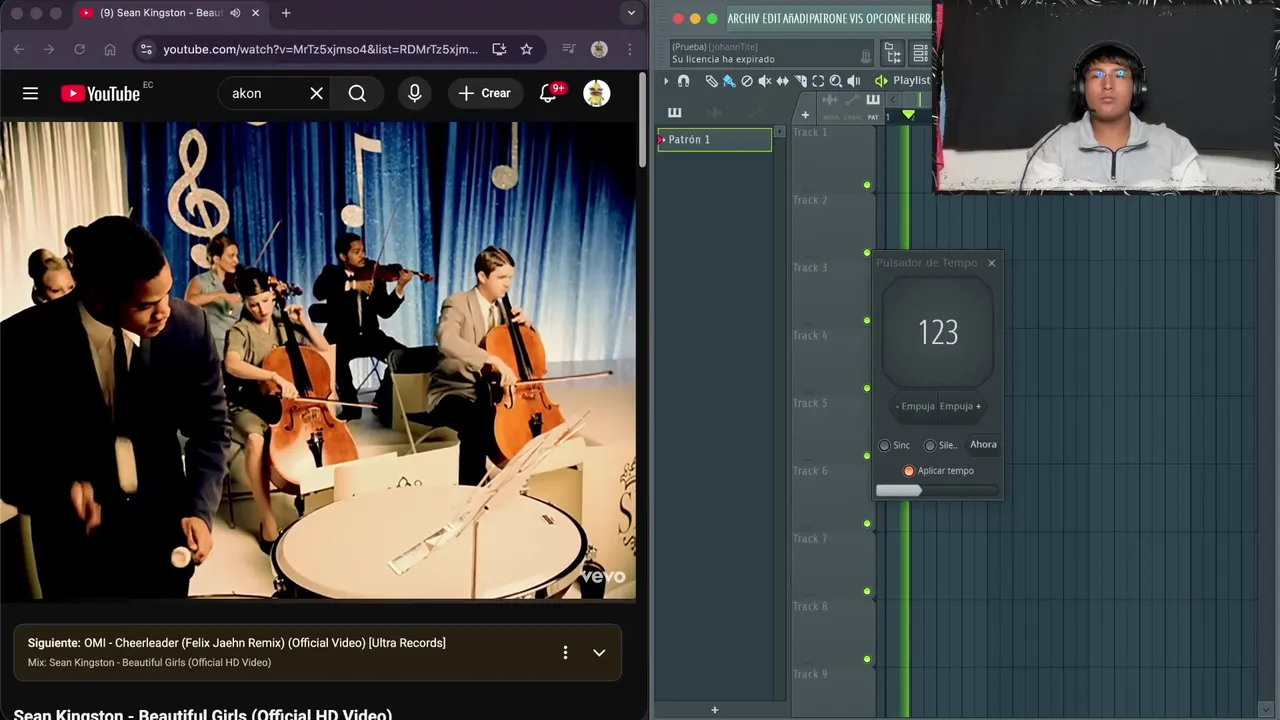Toggle the Aplicar tempo option
The width and height of the screenshot is (1280, 720).
click(909, 471)
